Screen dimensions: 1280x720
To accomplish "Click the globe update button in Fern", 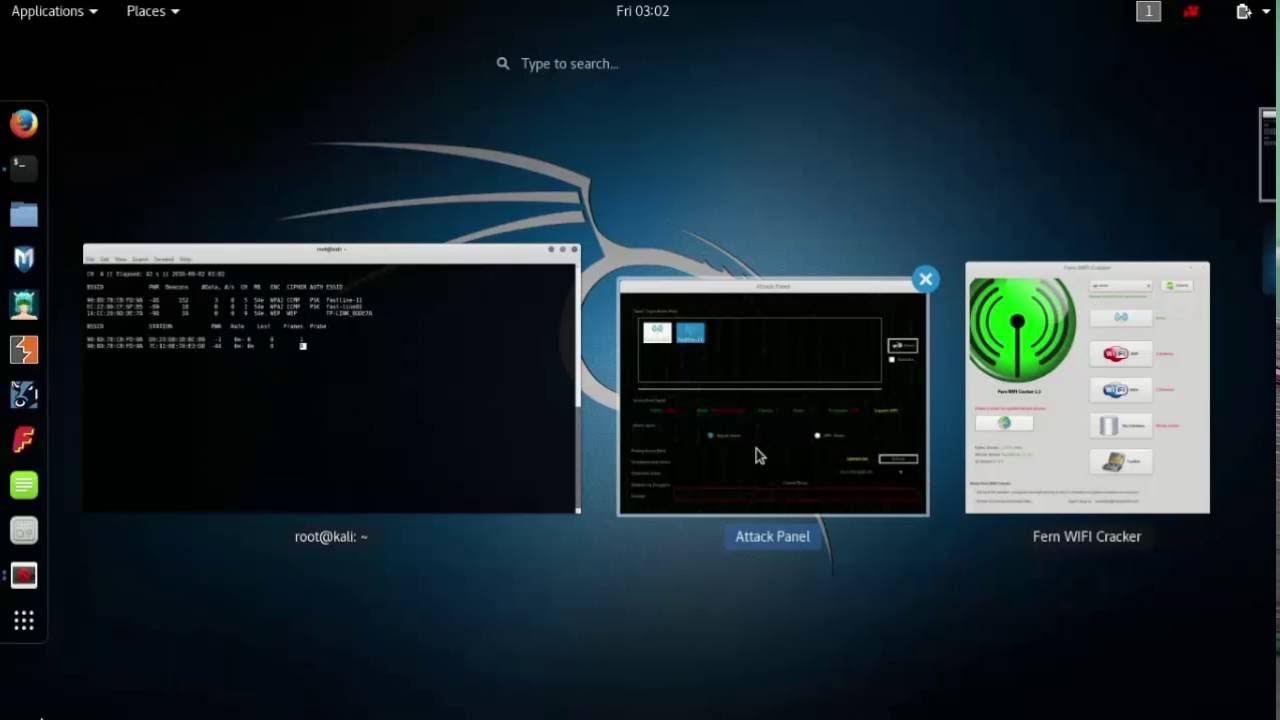I will [1005, 423].
